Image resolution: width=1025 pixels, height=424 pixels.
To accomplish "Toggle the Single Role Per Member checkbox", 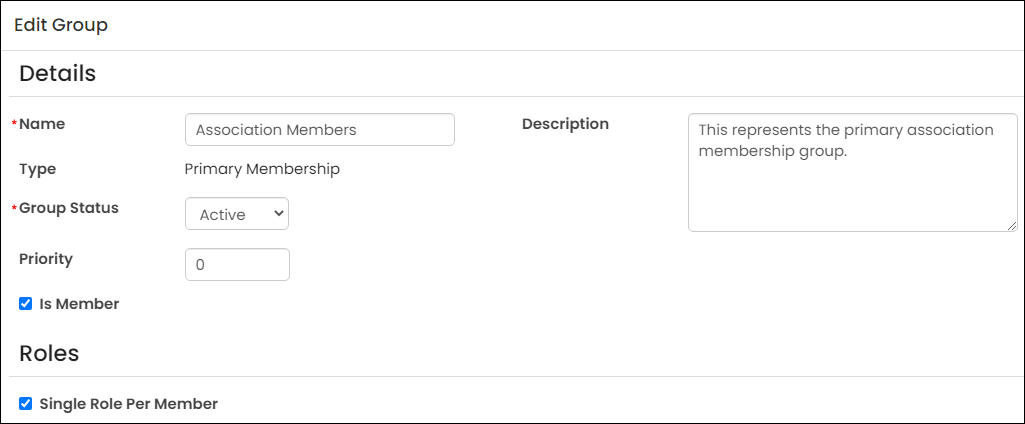I will tap(25, 404).
